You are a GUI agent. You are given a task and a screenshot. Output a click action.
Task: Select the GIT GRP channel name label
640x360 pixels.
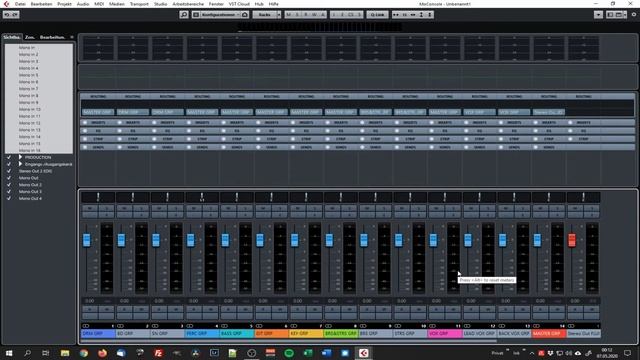click(x=271, y=333)
